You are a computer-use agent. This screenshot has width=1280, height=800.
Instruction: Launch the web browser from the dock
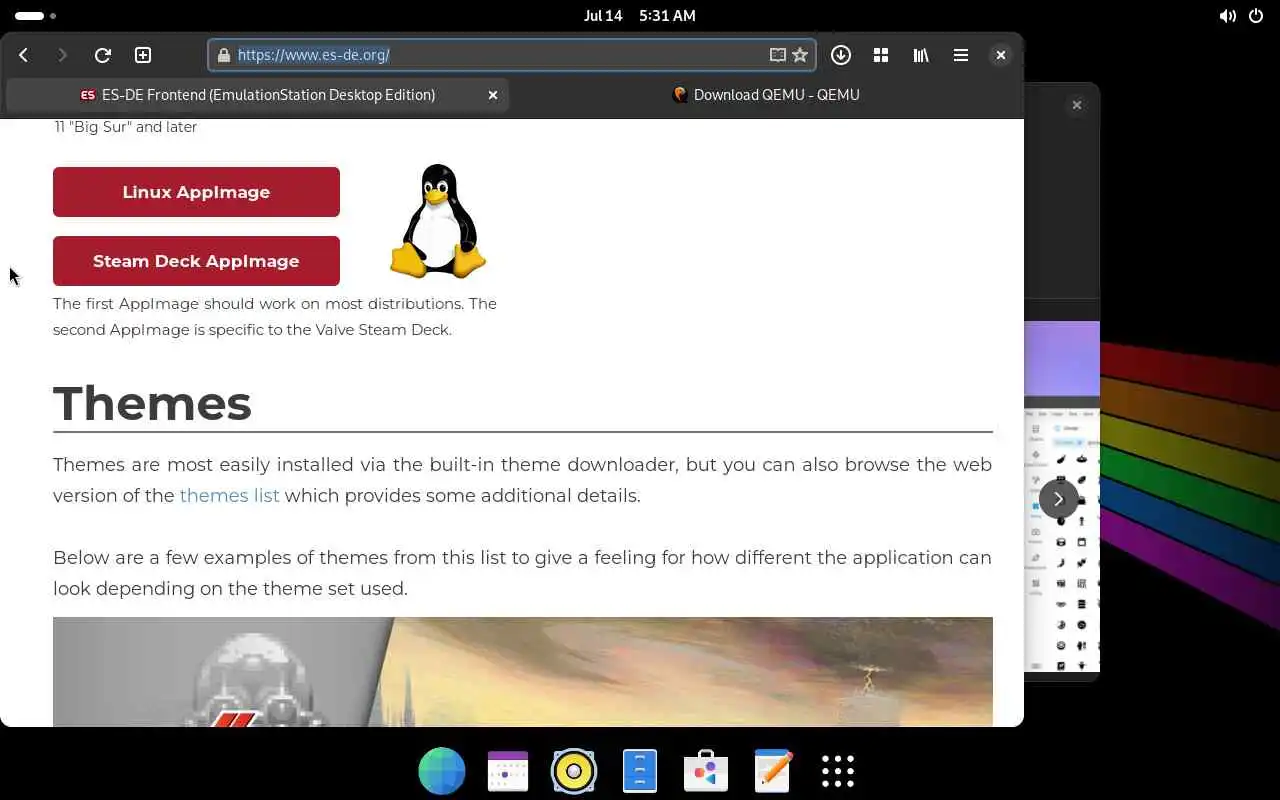point(442,771)
